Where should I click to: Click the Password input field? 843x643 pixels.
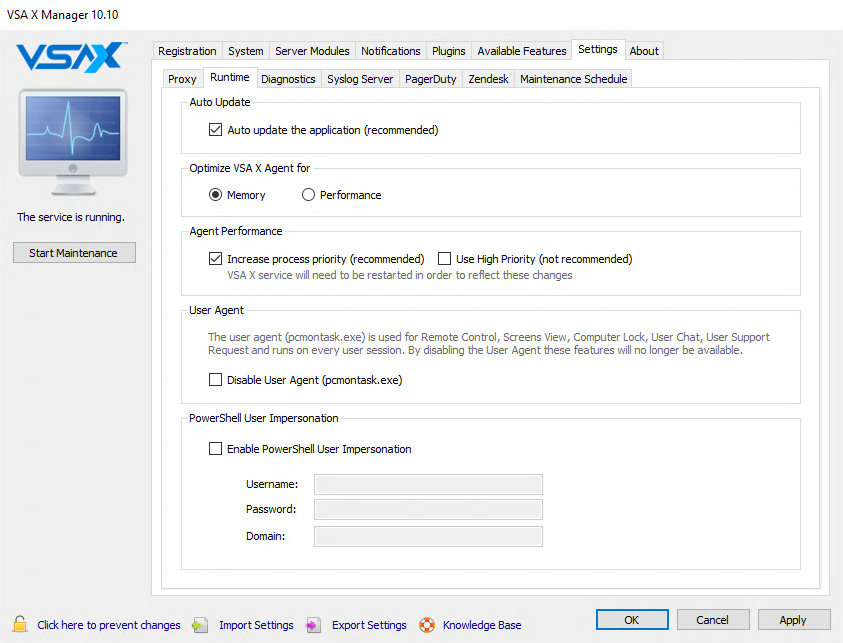pos(428,509)
